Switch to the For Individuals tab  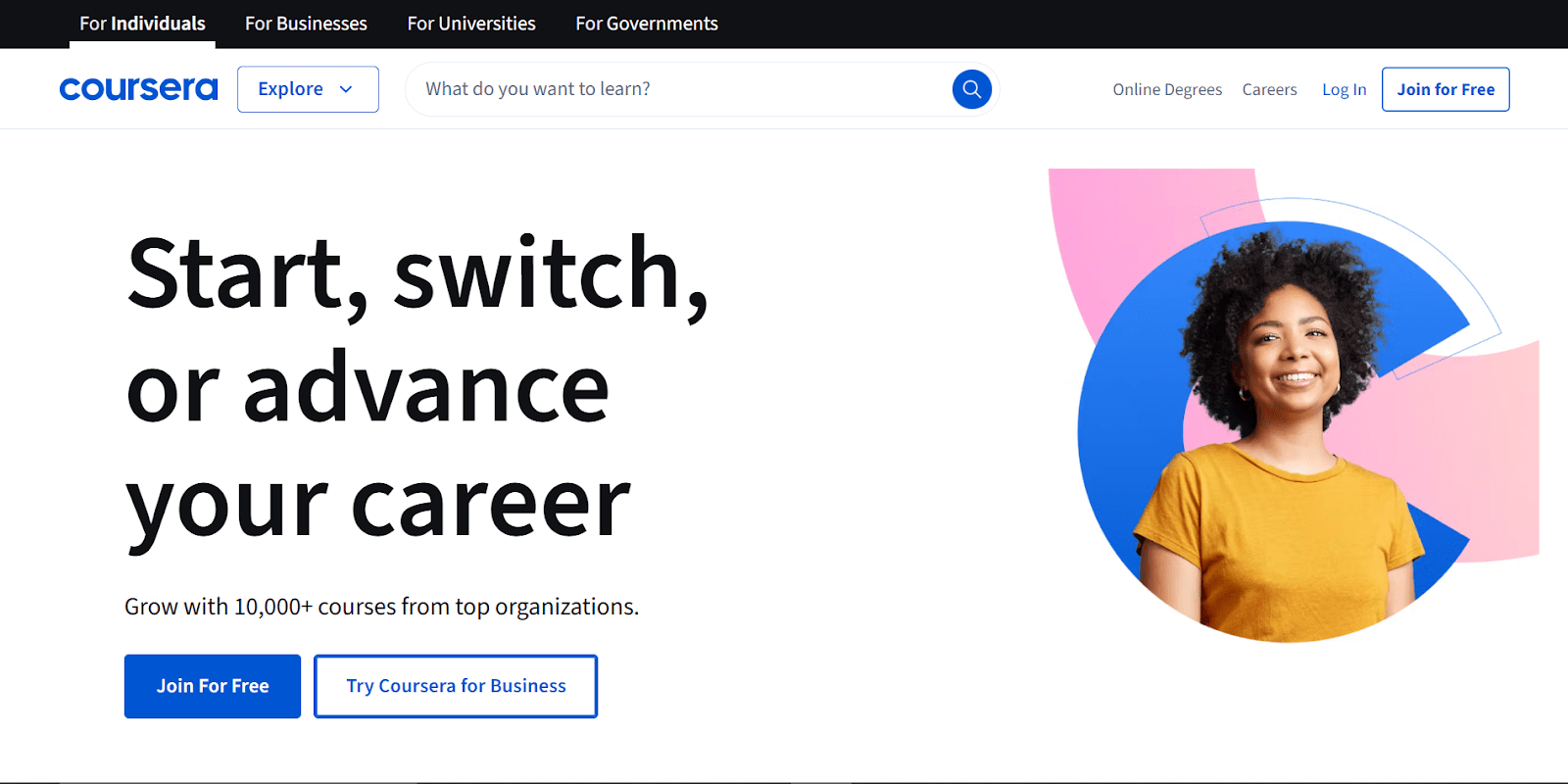coord(142,24)
